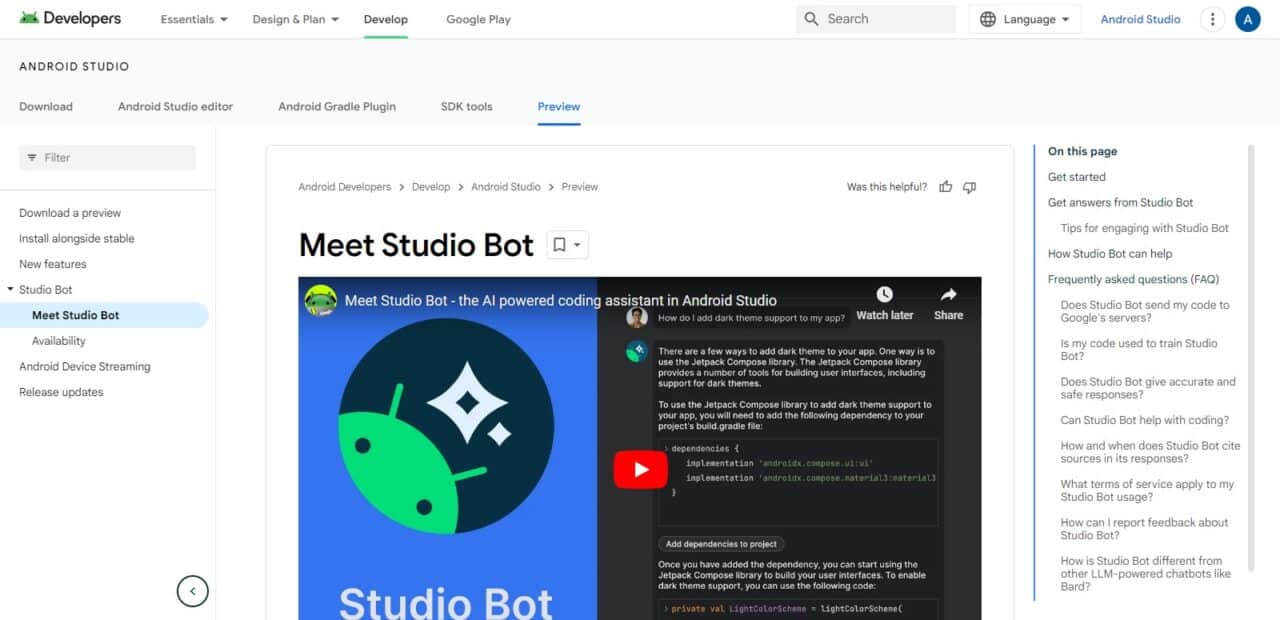Click Android Developers breadcrumb link
Viewport: 1280px width, 620px height.
[345, 187]
